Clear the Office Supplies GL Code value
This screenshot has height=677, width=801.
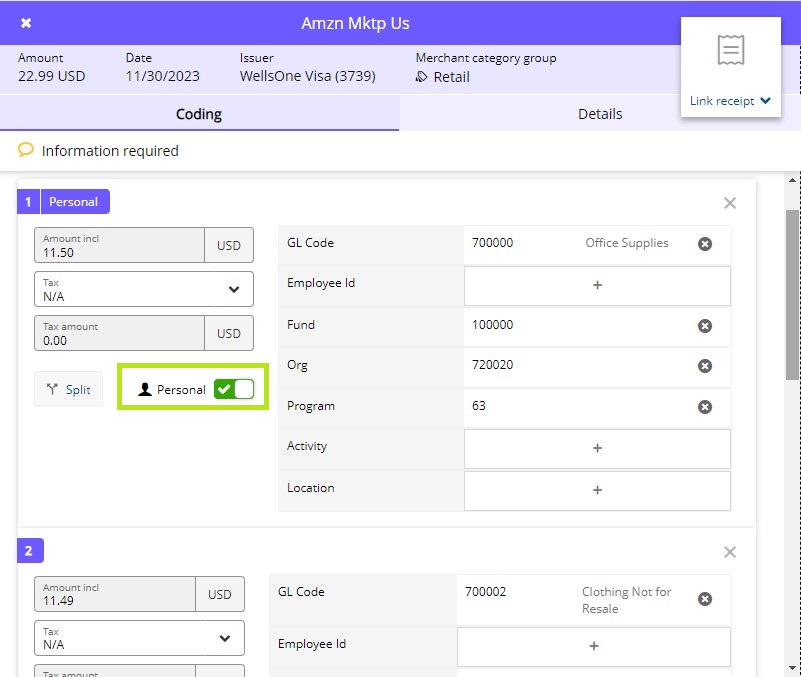click(705, 244)
